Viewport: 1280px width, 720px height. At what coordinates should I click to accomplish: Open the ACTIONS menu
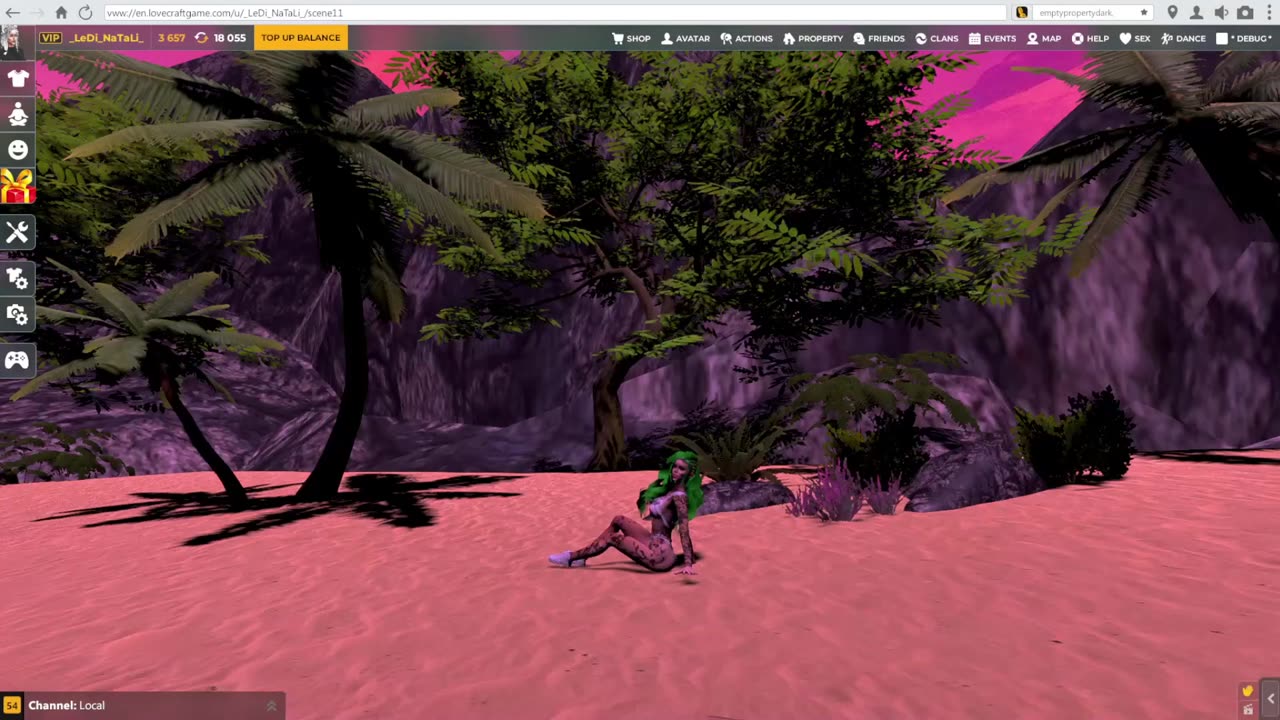point(746,38)
